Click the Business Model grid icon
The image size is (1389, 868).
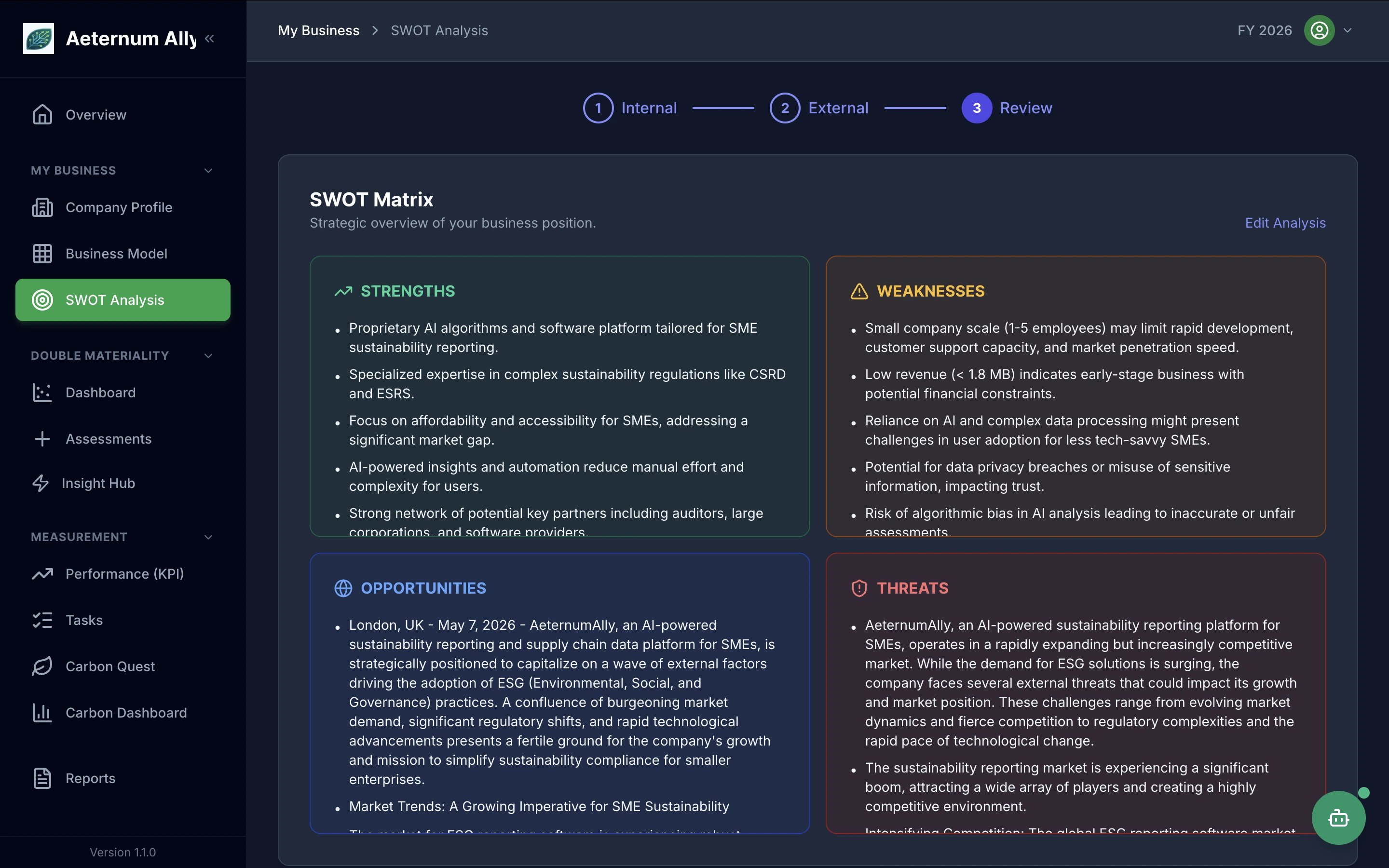[42, 254]
